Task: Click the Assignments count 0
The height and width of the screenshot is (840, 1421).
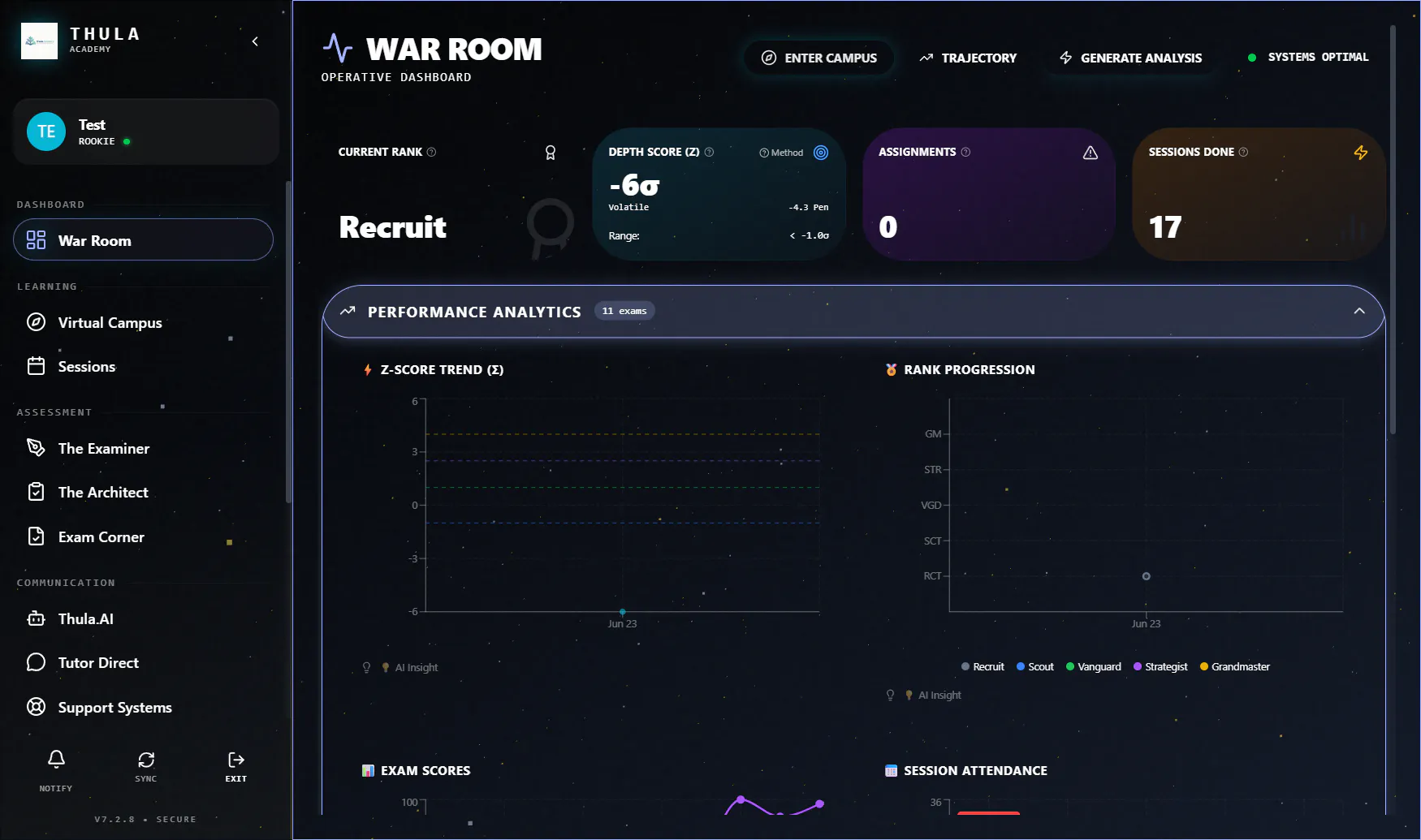Action: coord(888,226)
